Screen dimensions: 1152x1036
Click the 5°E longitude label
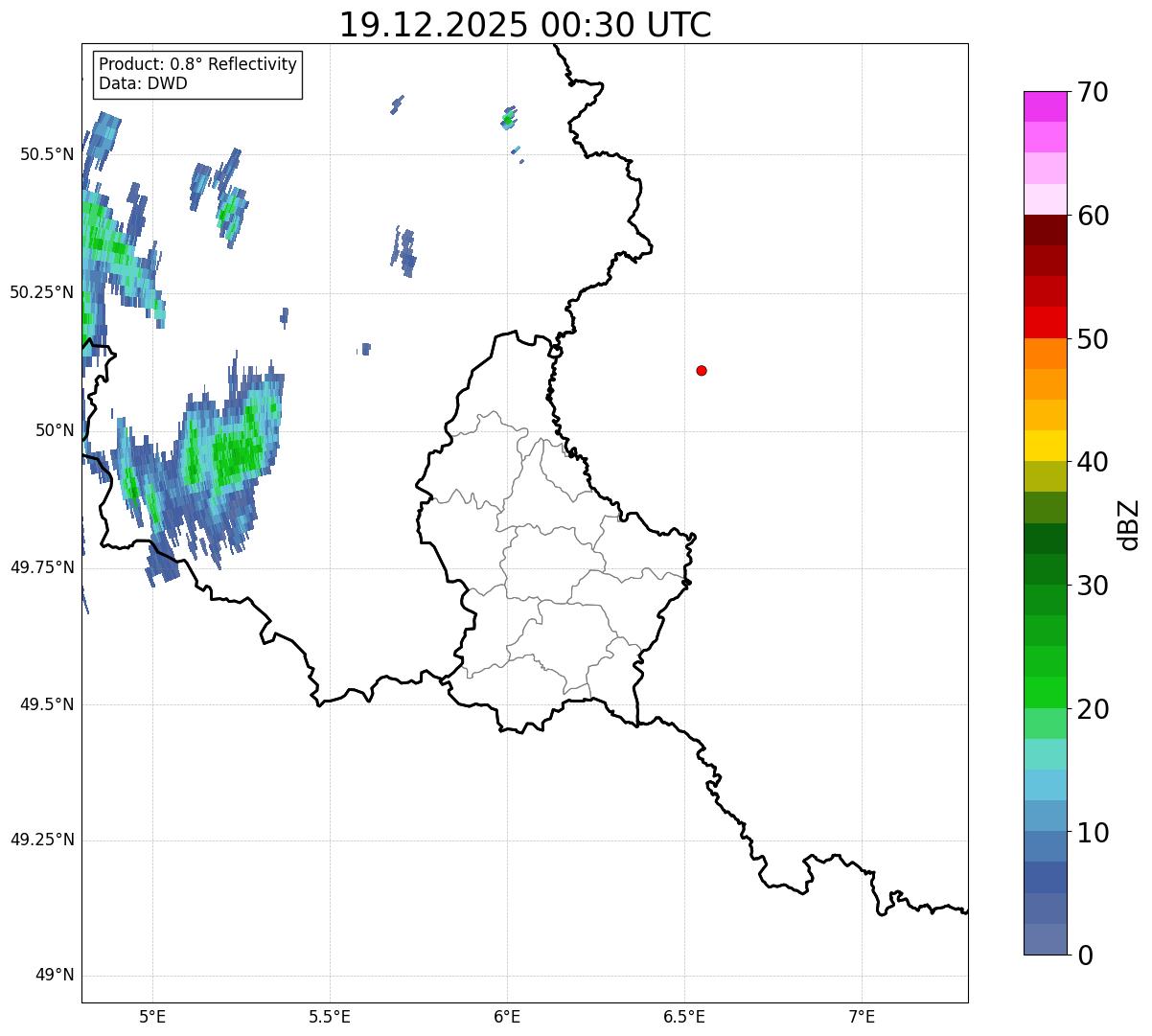coord(152,1016)
